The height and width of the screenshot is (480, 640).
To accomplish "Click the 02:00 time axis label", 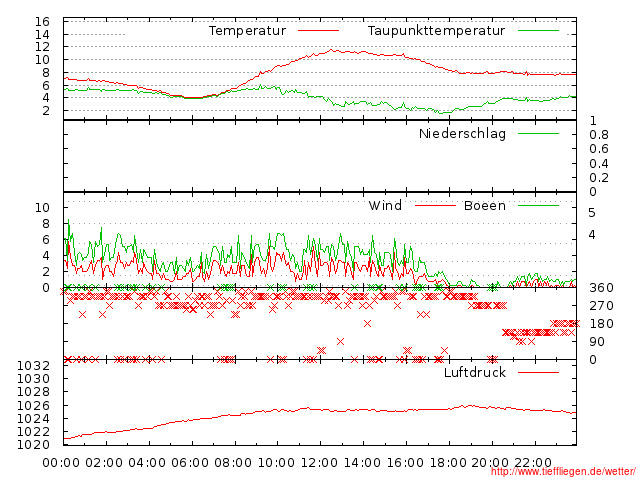I will tap(104, 463).
